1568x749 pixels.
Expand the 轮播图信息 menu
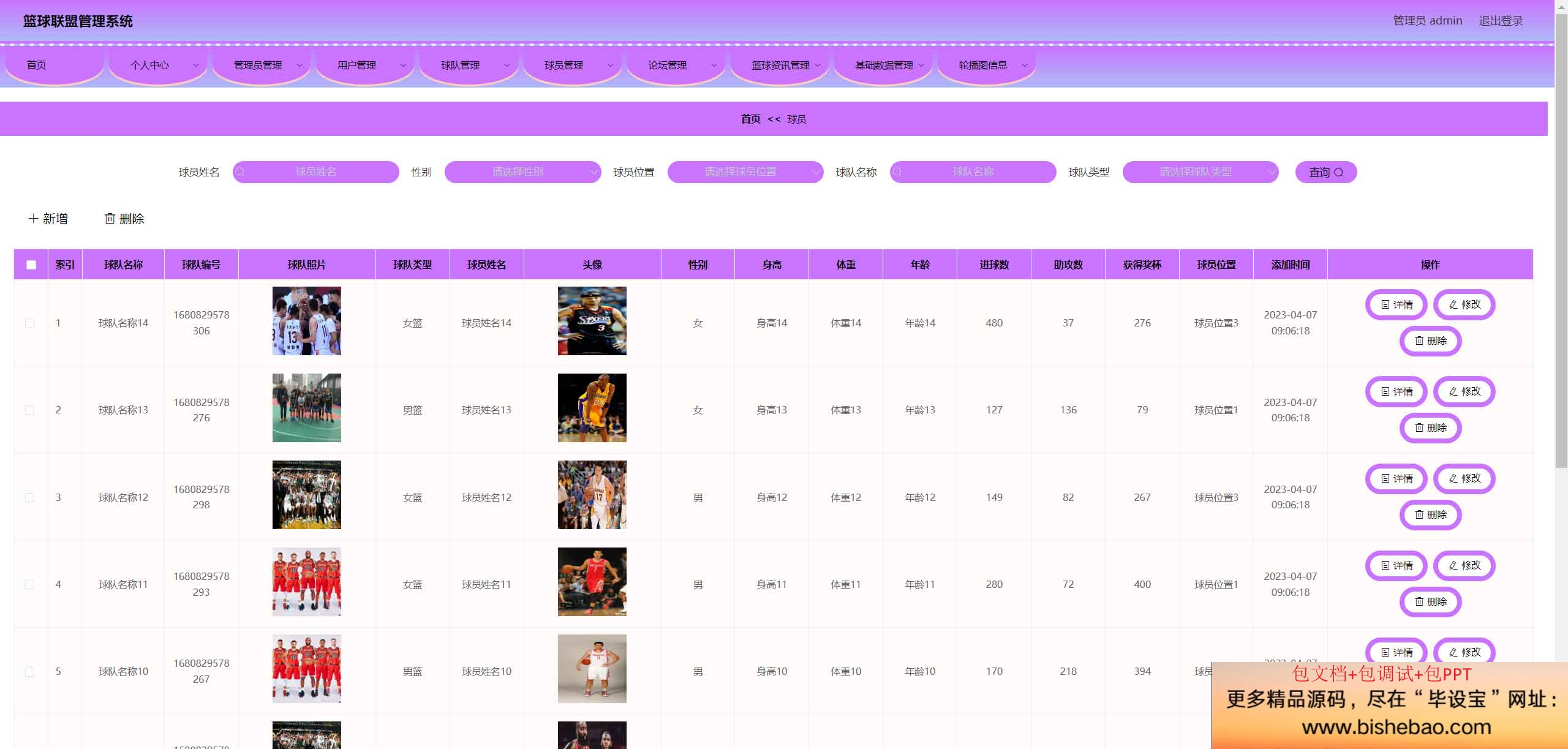coord(986,65)
